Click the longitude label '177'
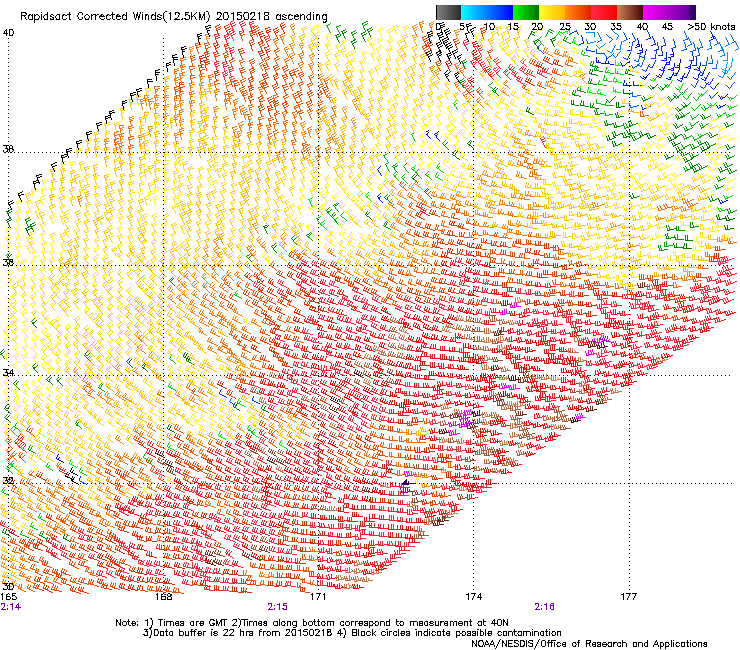The width and height of the screenshot is (740, 650). point(629,597)
